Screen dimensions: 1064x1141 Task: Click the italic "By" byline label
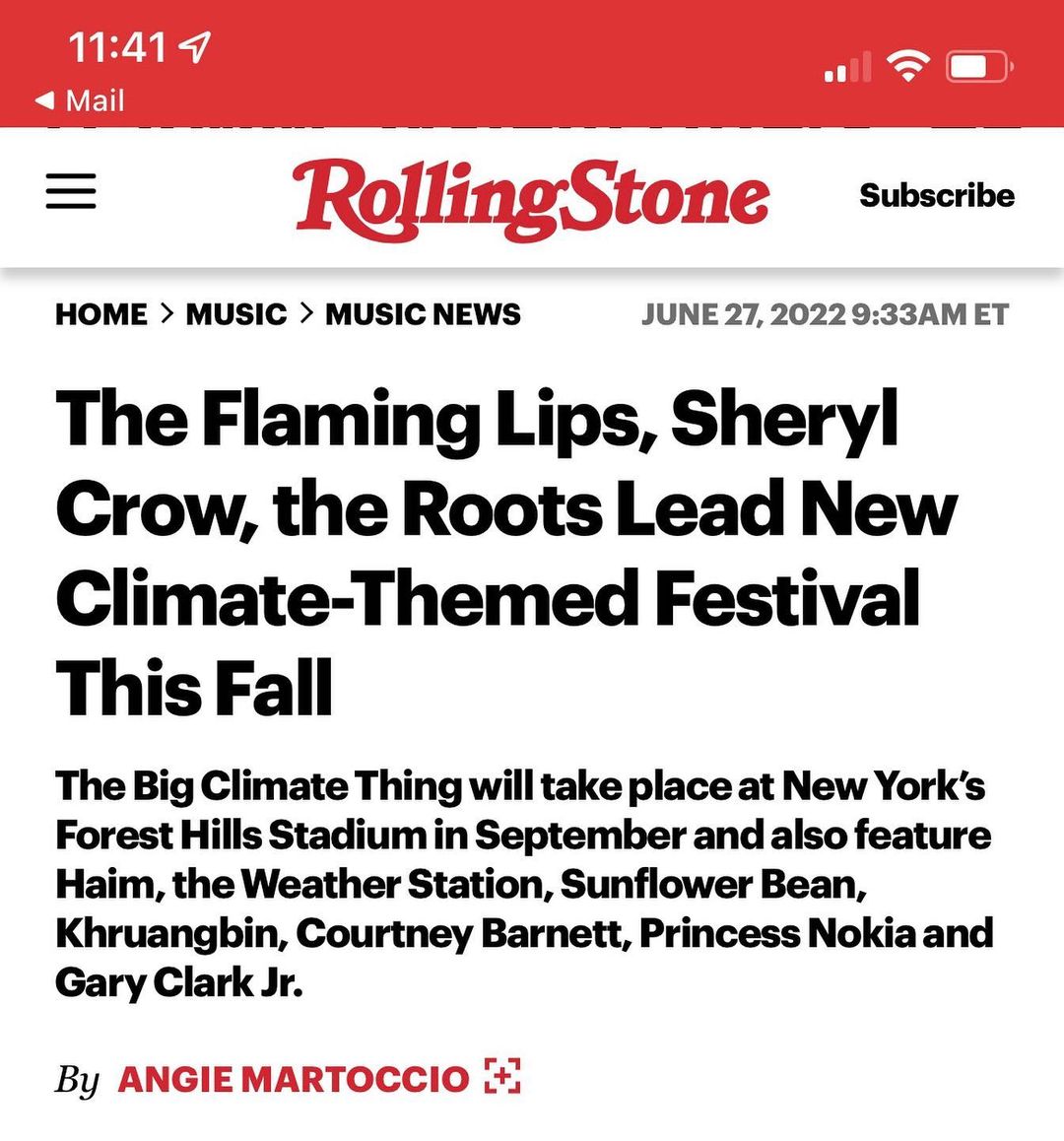76,1080
